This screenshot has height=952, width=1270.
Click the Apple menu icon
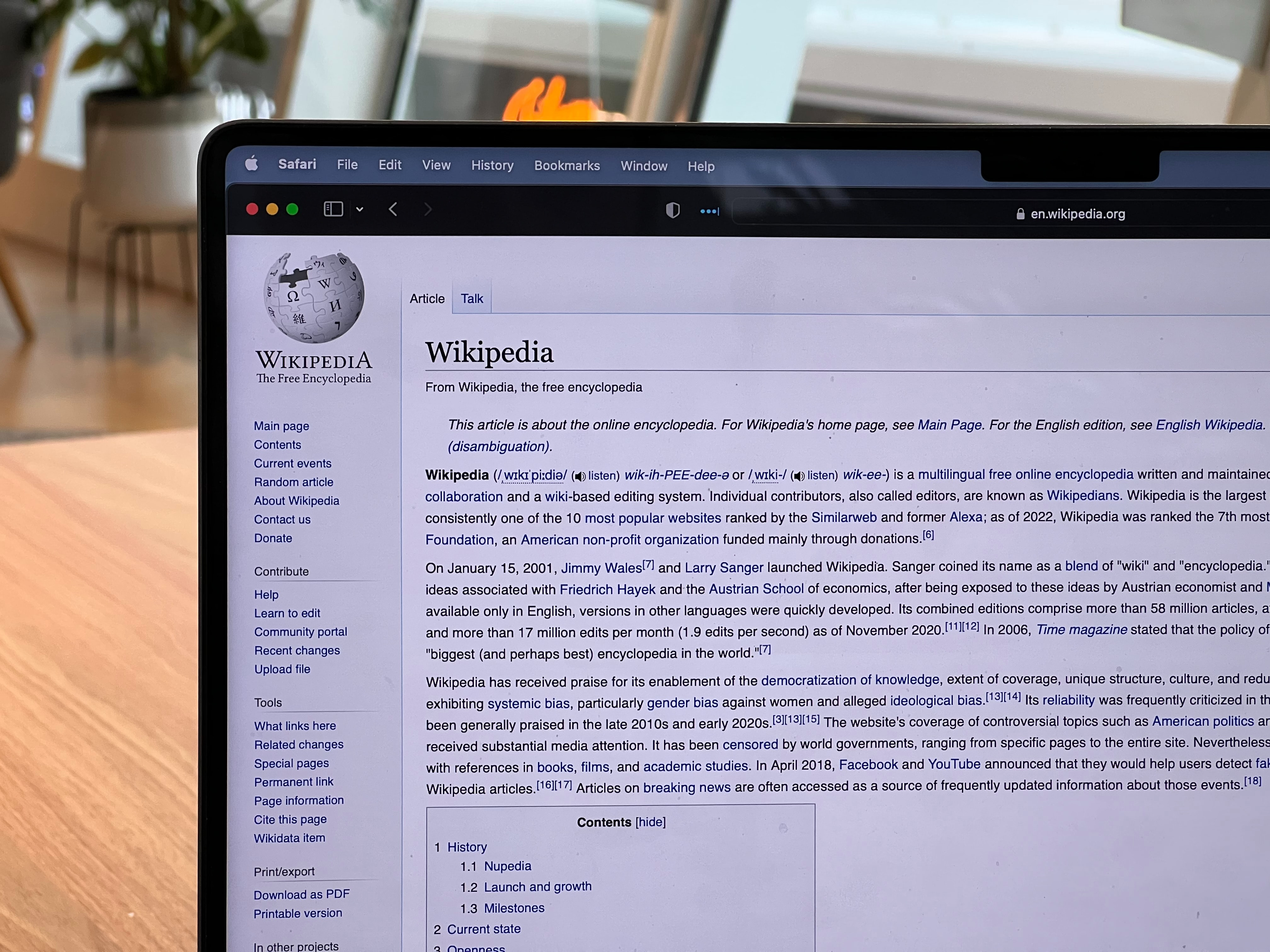(x=253, y=165)
